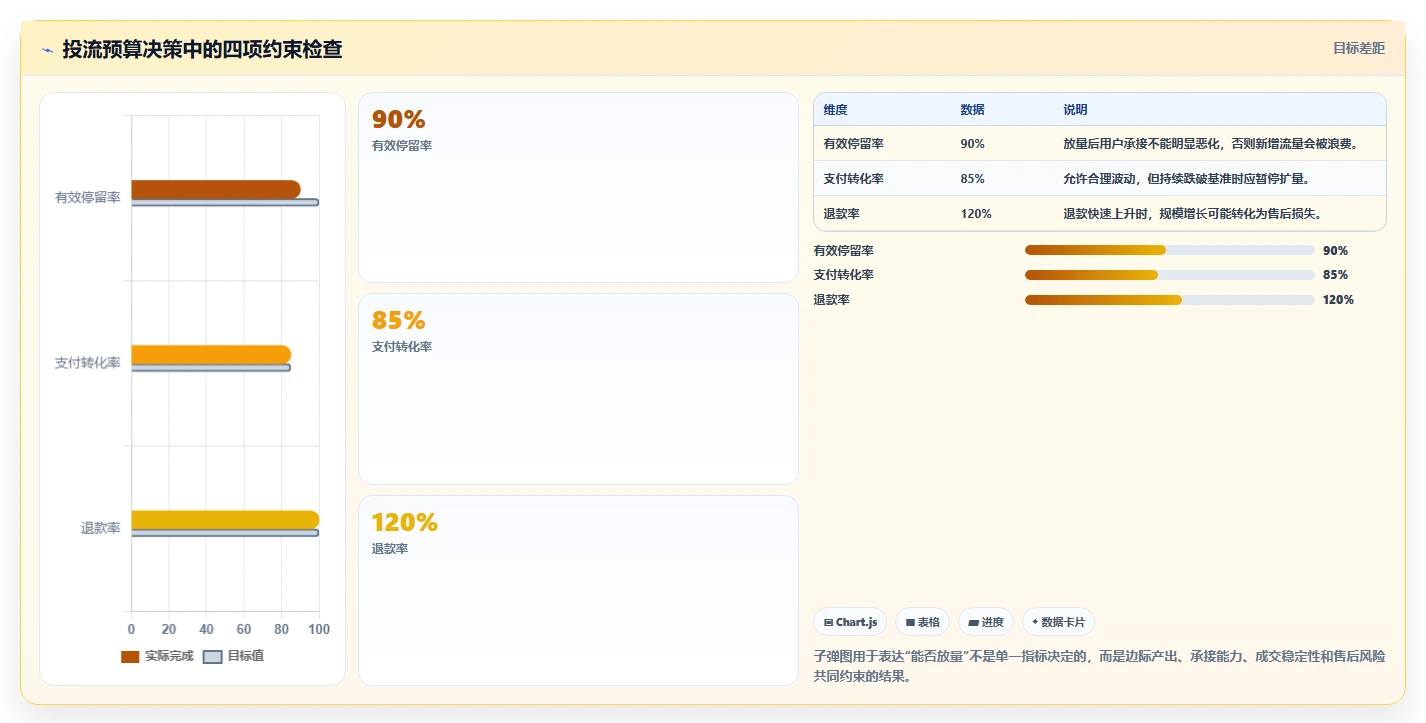1426x723 pixels.
Task: Click the Chart.js chip
Action: [x=850, y=622]
